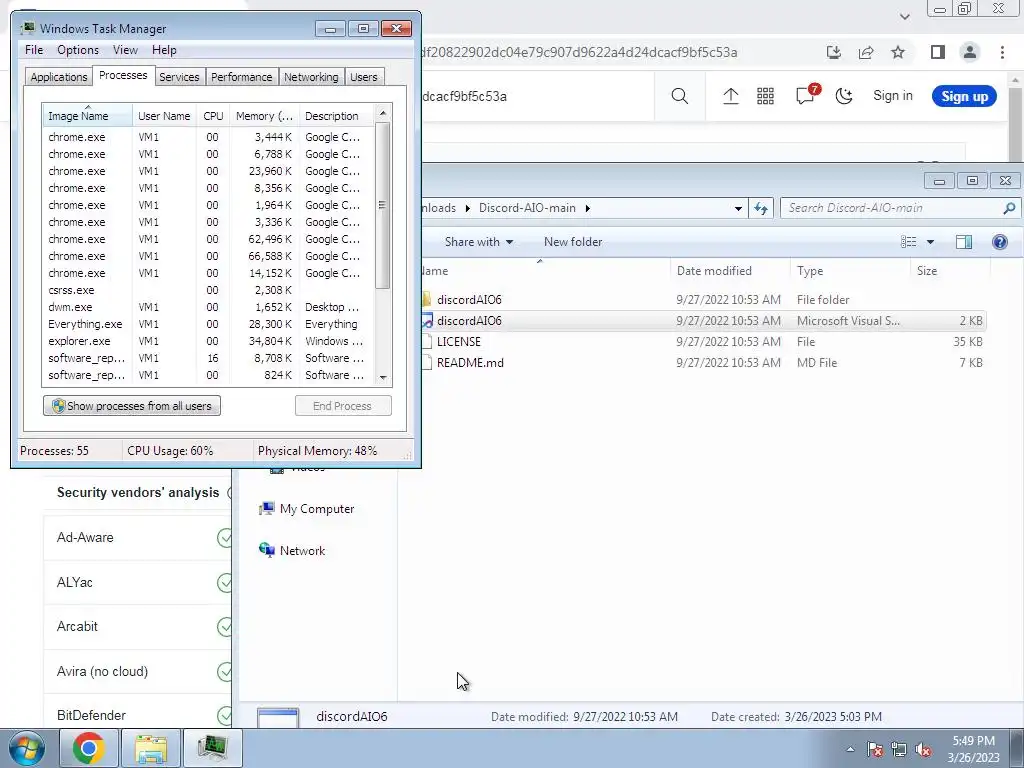The image size is (1024, 768).
Task: Click the Explorer change view icon
Action: pos(908,242)
